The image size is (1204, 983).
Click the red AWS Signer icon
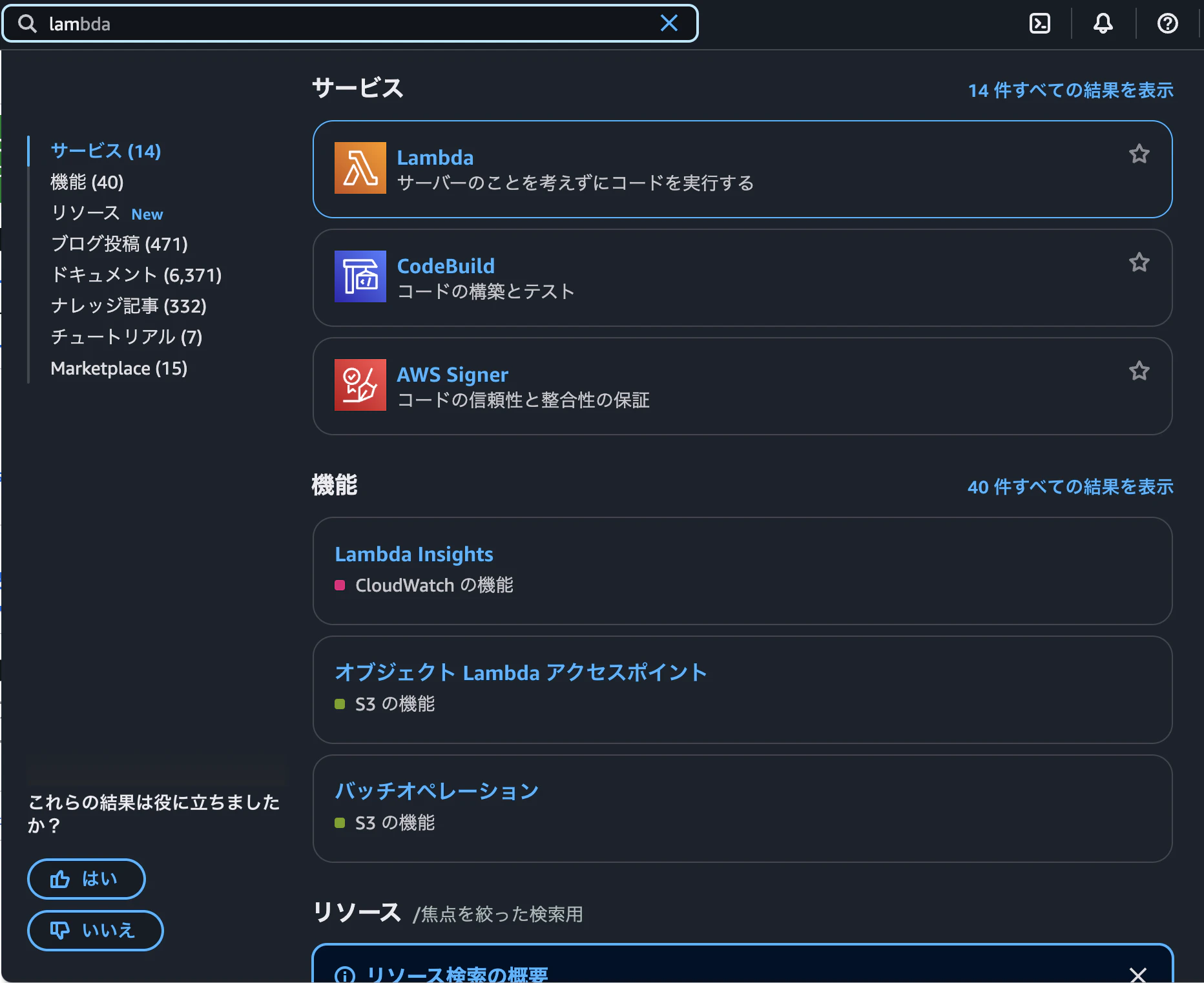point(360,385)
